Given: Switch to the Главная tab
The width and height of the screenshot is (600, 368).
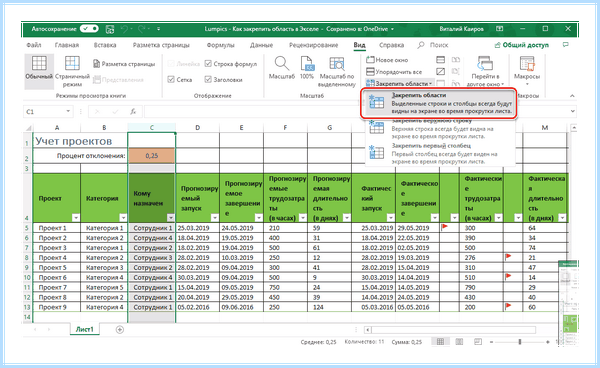Looking at the screenshot, I should coord(67,45).
